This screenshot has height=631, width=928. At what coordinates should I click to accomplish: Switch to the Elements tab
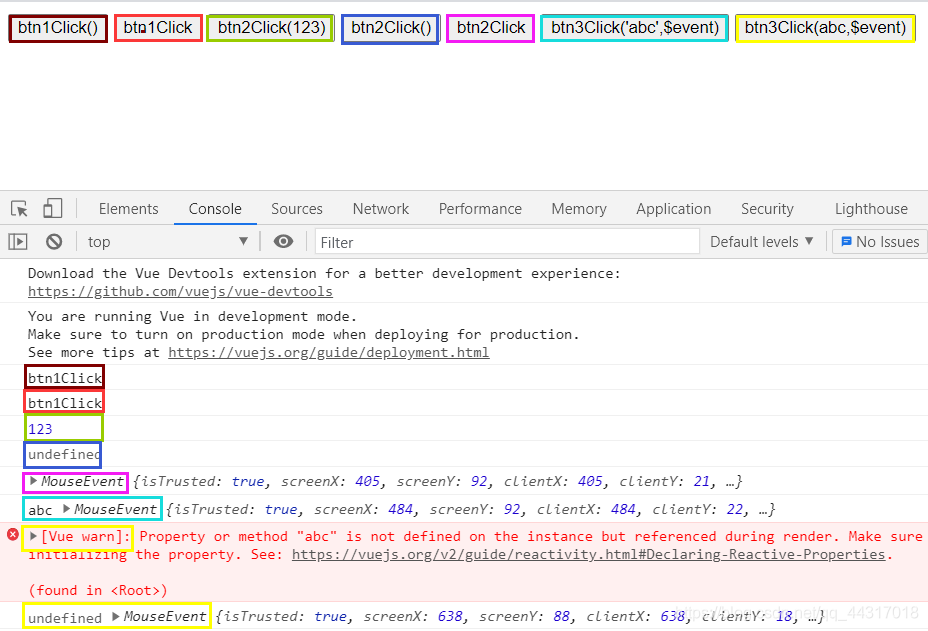128,209
